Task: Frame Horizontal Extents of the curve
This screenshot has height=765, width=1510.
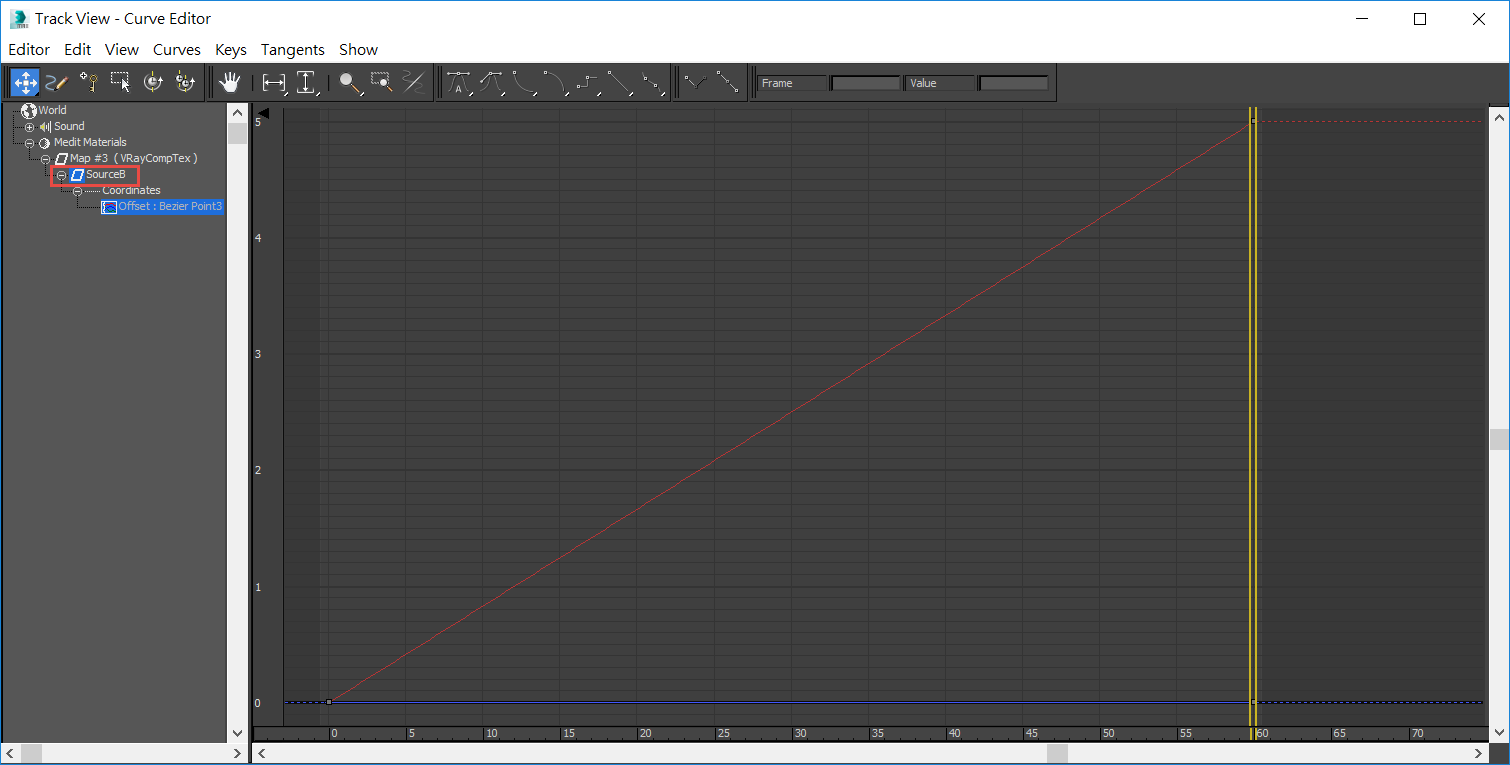Action: point(274,83)
